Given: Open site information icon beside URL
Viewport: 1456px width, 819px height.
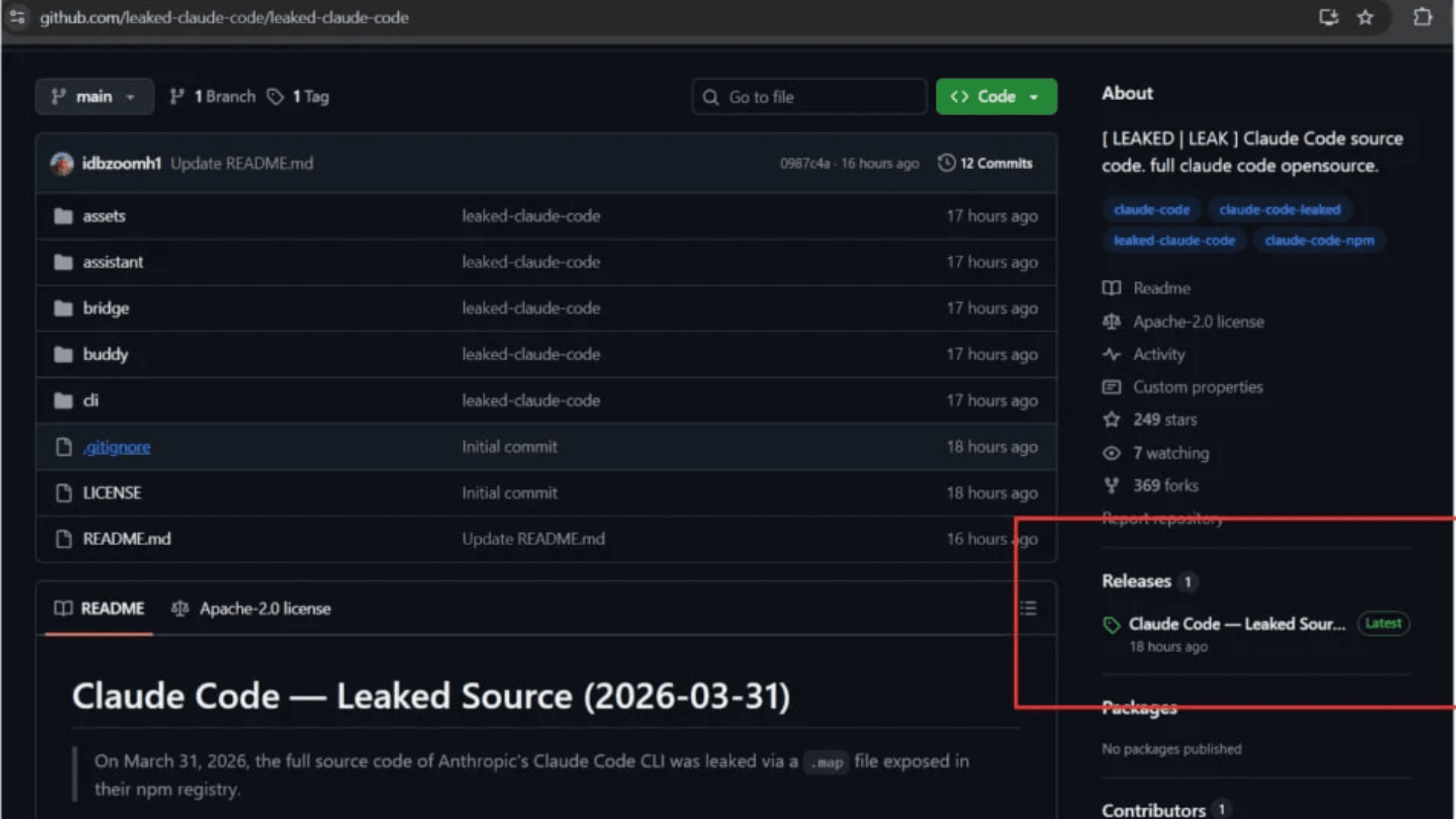Looking at the screenshot, I should coord(17,17).
